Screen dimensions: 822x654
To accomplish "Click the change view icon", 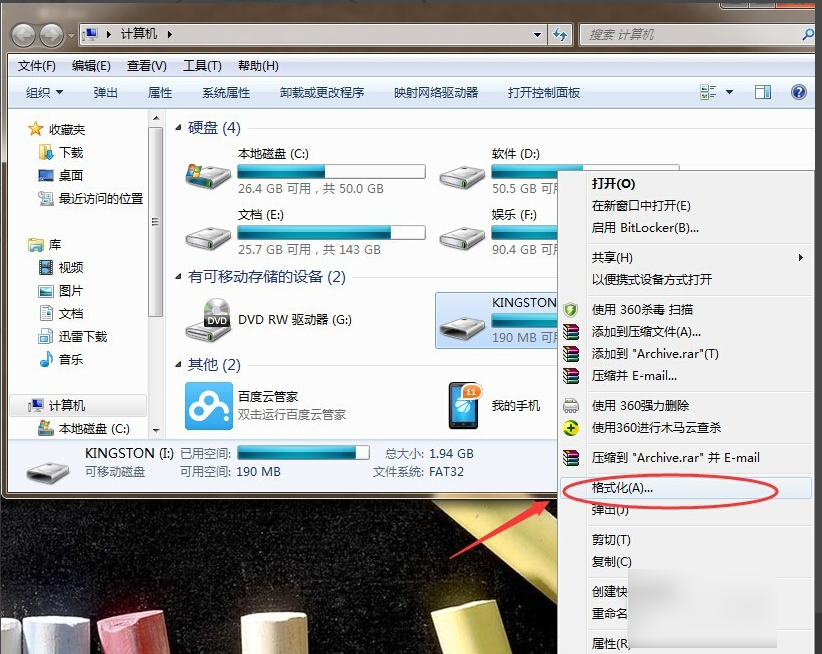I will [x=708, y=92].
